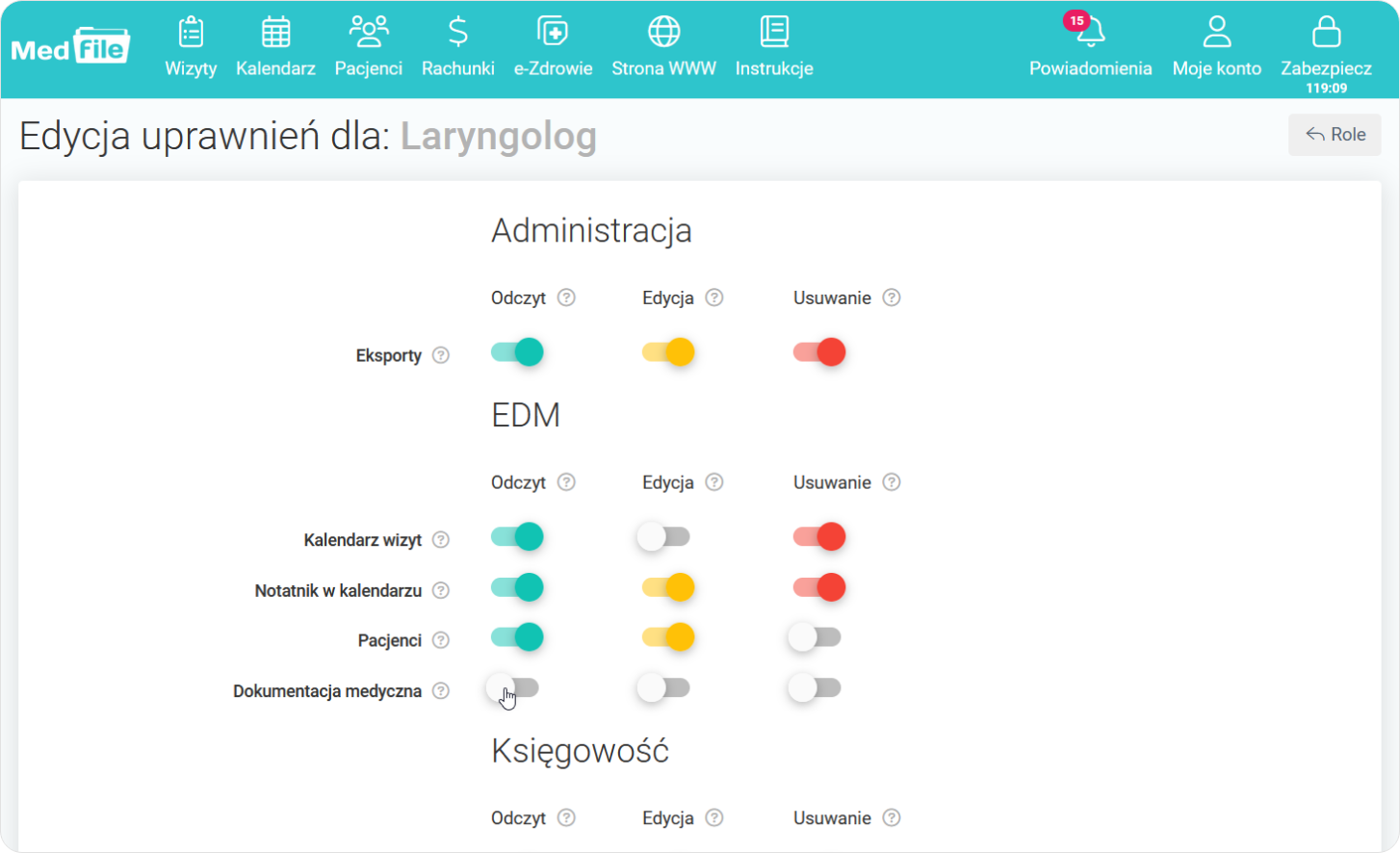The width and height of the screenshot is (1400, 853).
Task: Click help icon beside Dokumentacja medyczna
Action: [x=441, y=690]
